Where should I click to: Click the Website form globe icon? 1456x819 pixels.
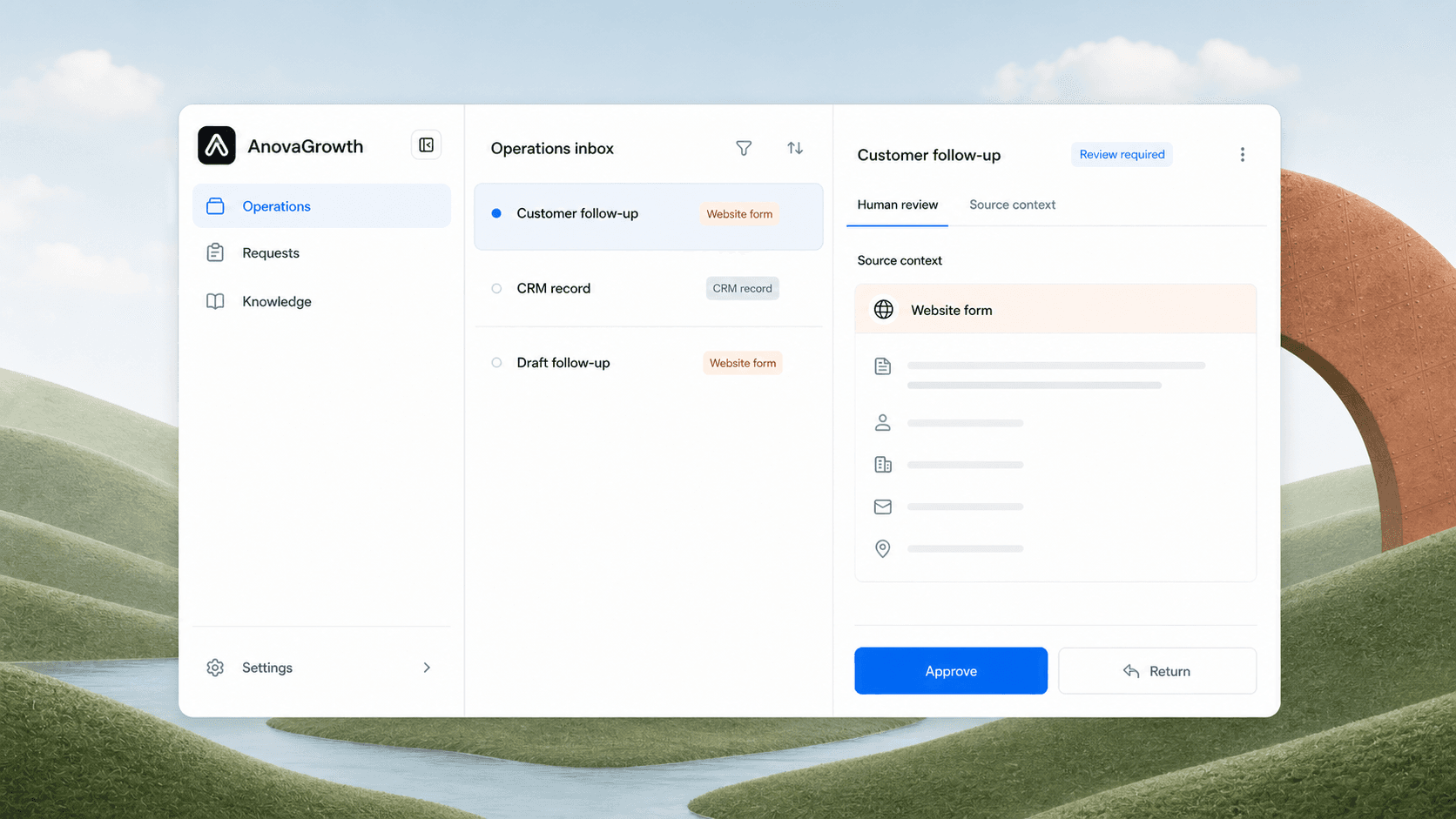coord(883,310)
